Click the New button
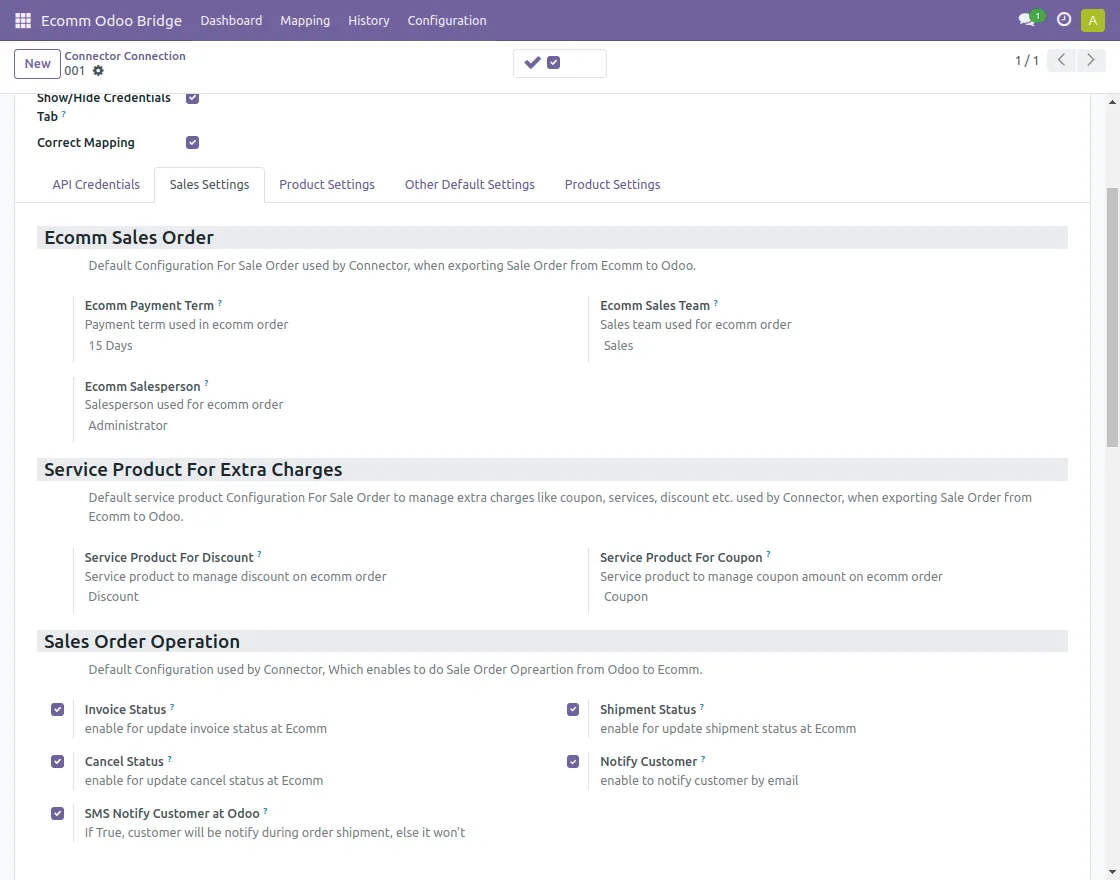Image resolution: width=1120 pixels, height=880 pixels. tap(37, 64)
